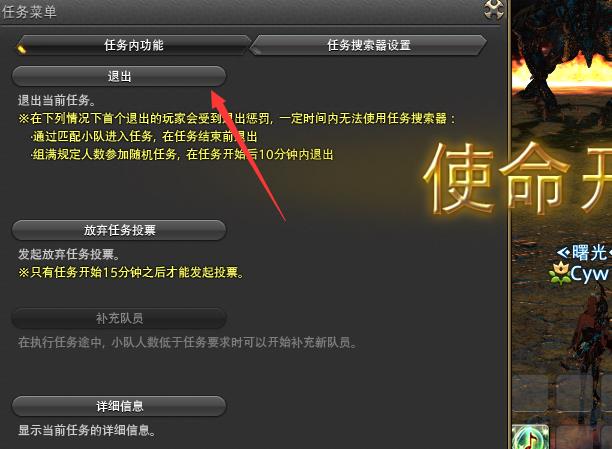Show duty details via 详细信息 button
The image size is (612, 449).
click(119, 406)
